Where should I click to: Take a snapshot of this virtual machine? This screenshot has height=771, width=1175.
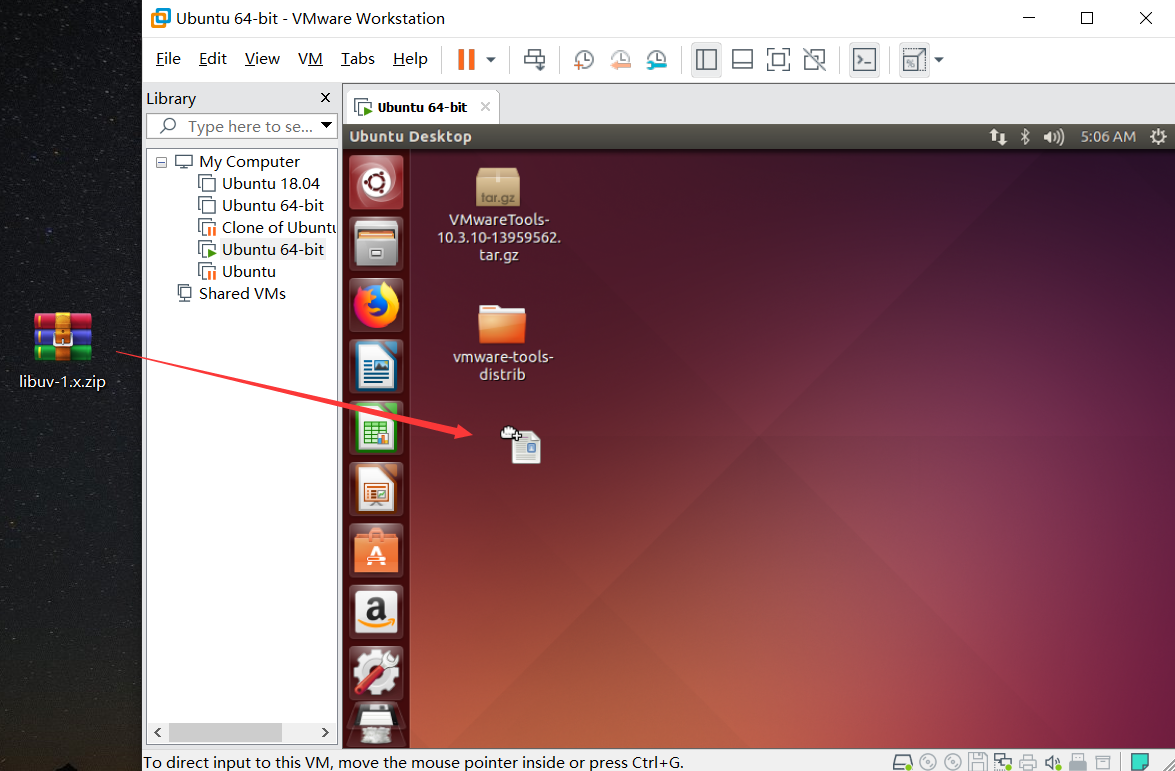pos(584,60)
